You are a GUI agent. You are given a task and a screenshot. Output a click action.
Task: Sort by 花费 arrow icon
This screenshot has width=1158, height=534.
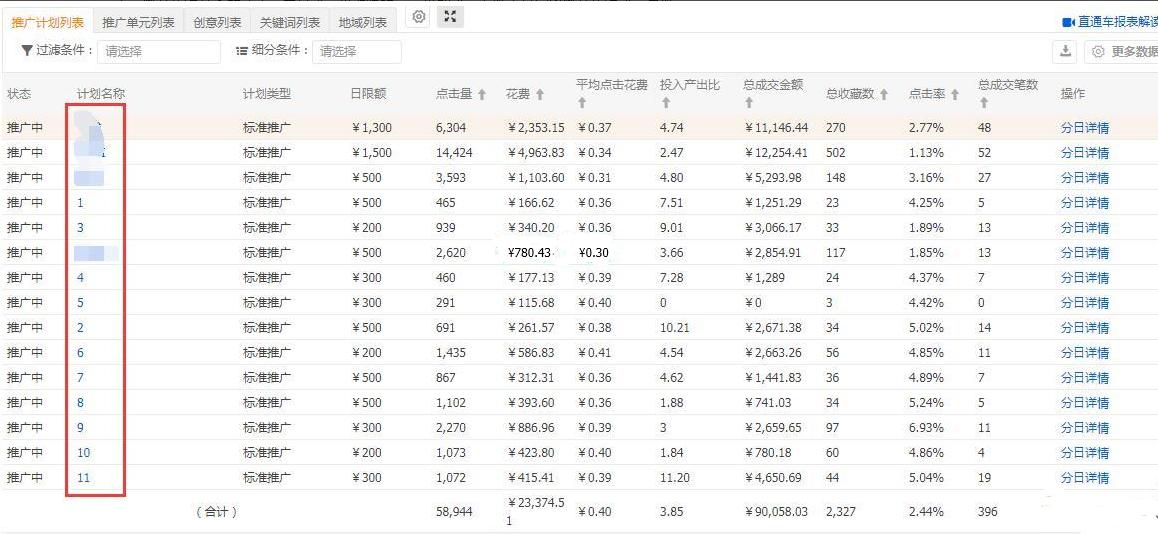click(540, 95)
